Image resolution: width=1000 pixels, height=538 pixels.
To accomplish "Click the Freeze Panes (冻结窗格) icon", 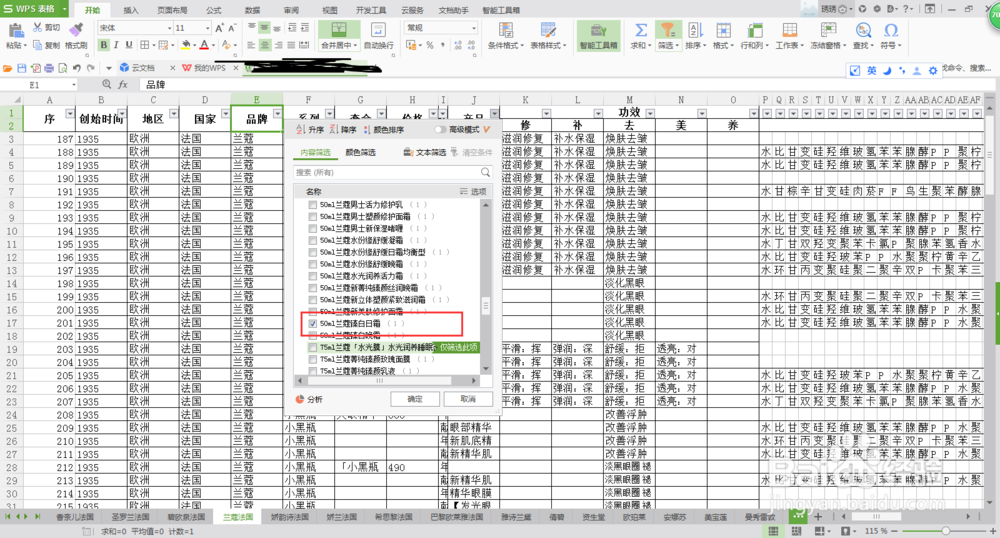I will pyautogui.click(x=828, y=30).
